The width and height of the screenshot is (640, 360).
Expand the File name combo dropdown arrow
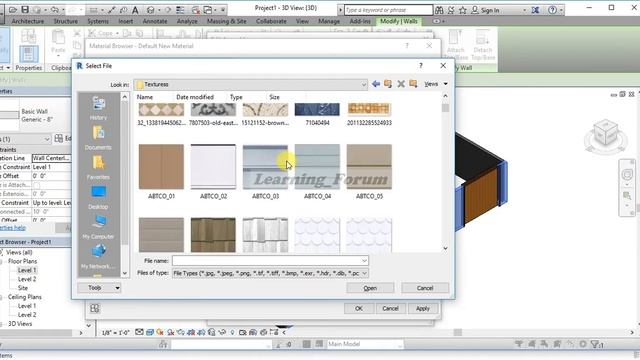point(364,260)
